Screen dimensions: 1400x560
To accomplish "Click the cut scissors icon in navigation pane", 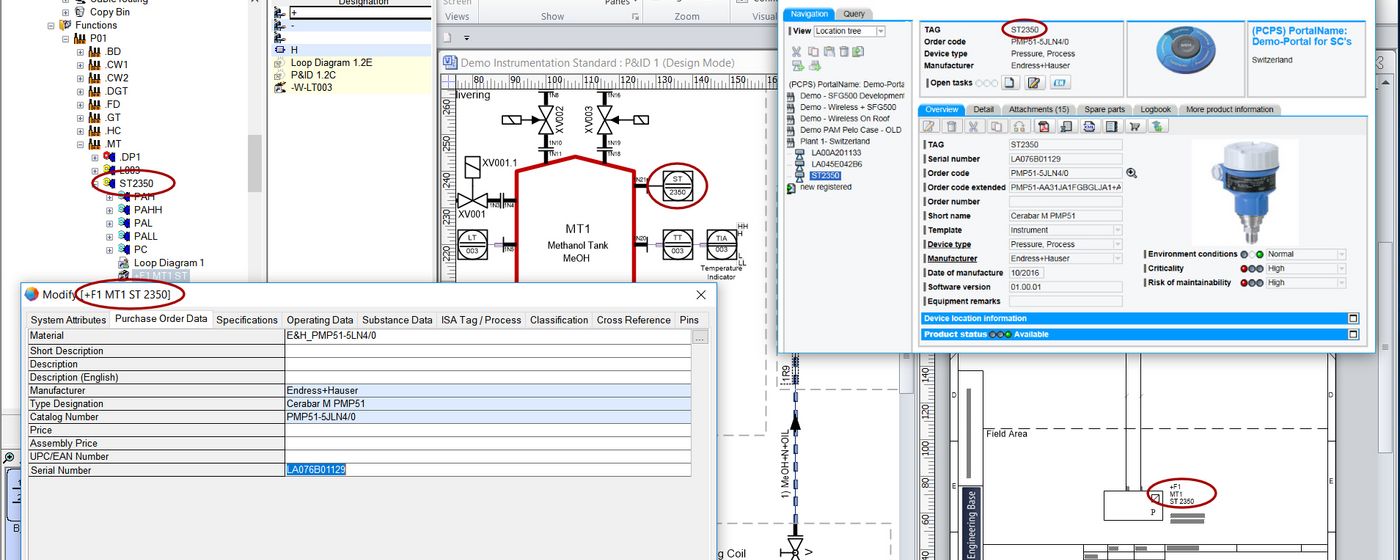I will tap(796, 51).
